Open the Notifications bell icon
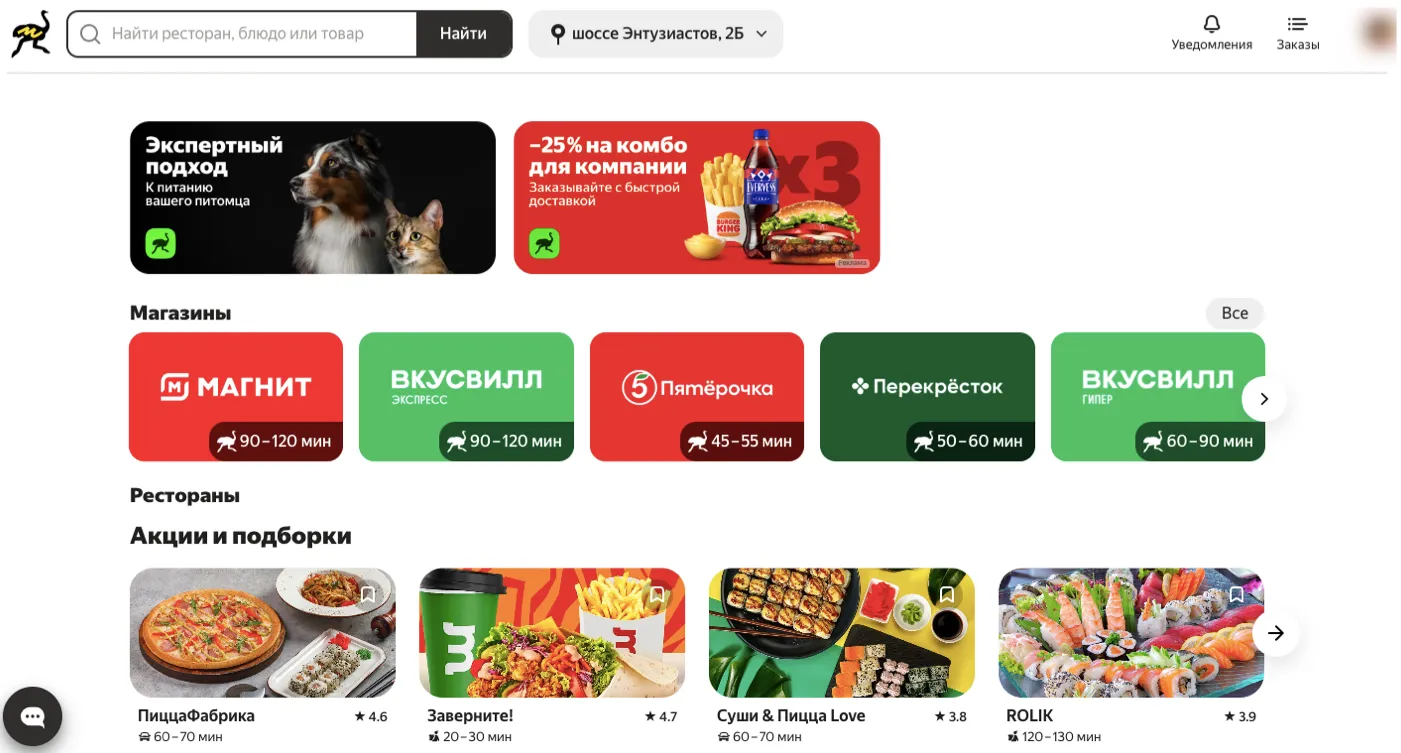This screenshot has width=1401, height=753. (x=1212, y=23)
